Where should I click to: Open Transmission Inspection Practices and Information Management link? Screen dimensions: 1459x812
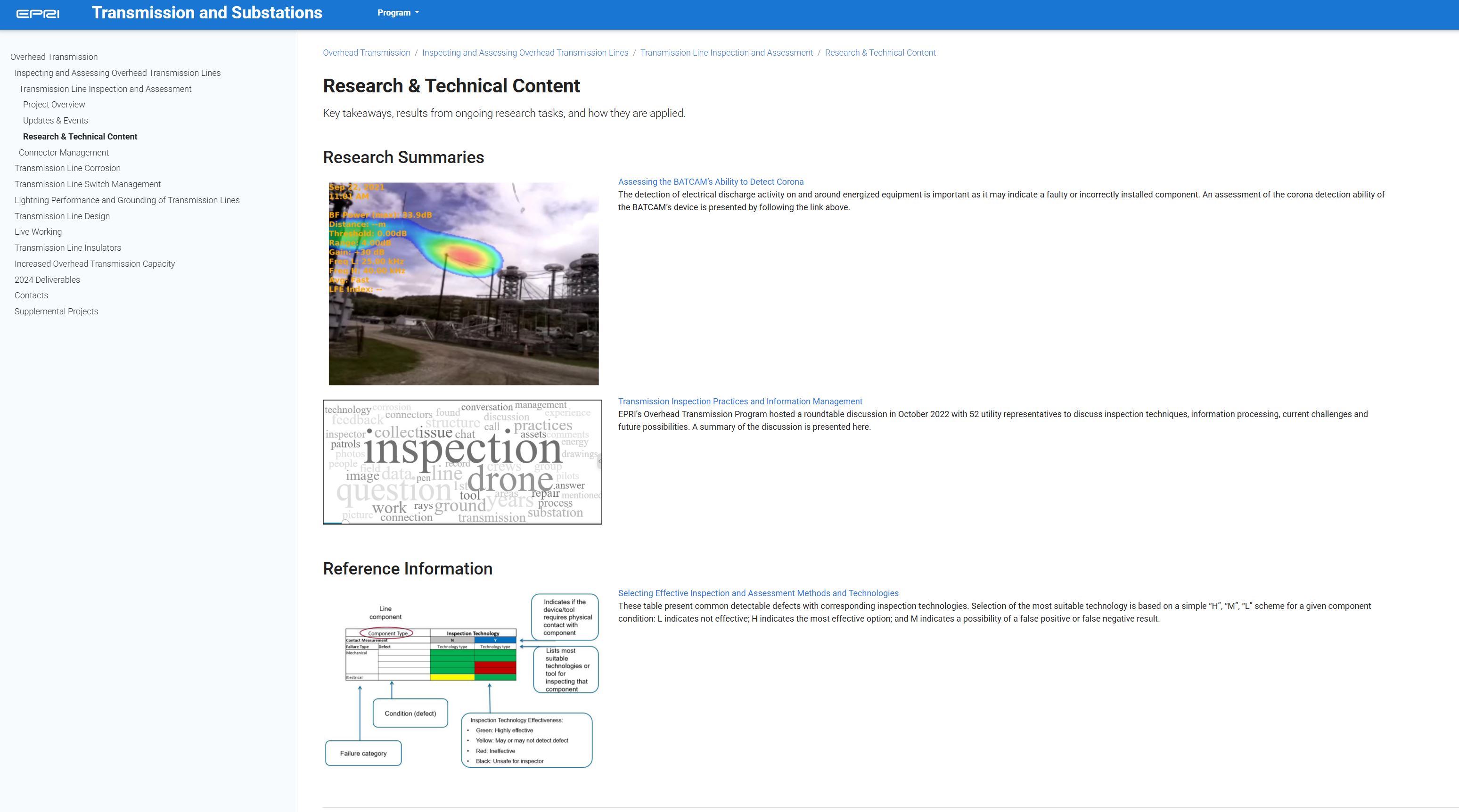pos(740,402)
